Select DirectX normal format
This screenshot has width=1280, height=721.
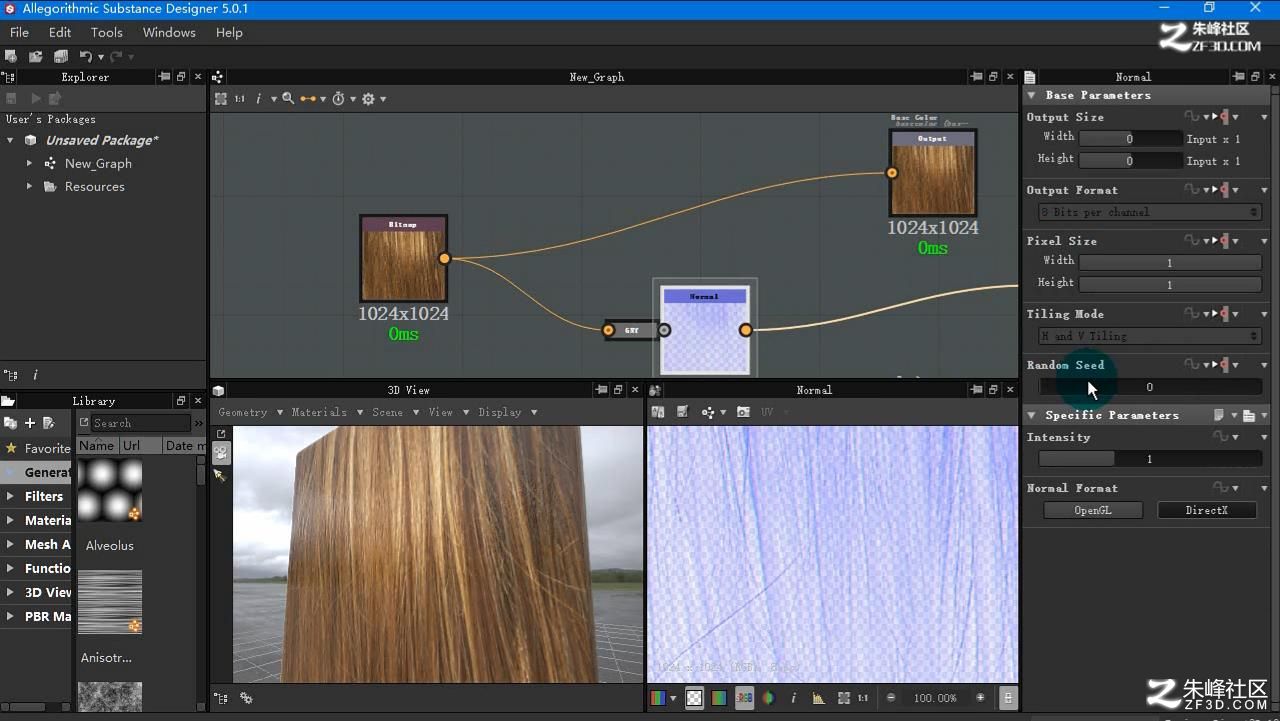1207,510
